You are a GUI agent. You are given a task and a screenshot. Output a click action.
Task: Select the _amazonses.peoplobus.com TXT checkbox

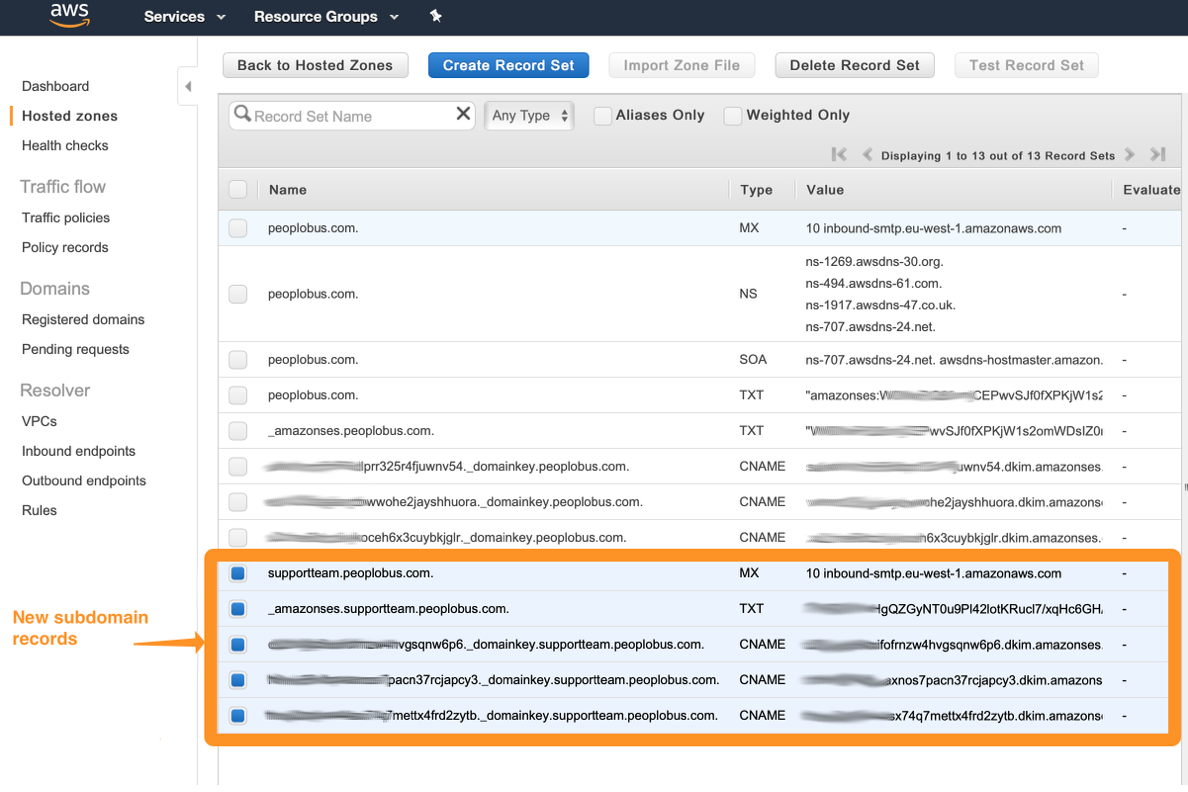click(238, 430)
